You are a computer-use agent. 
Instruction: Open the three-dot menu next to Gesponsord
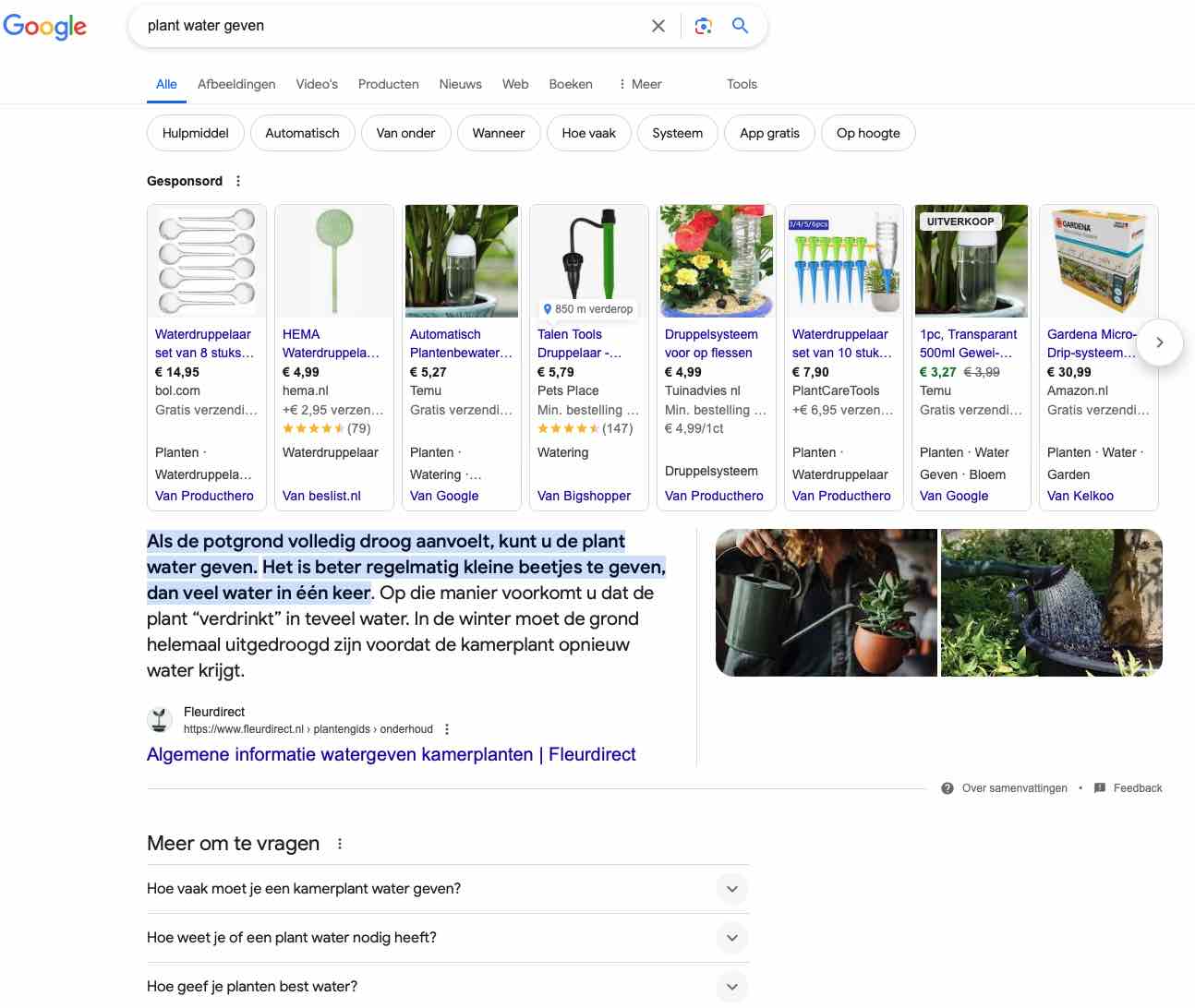point(237,181)
